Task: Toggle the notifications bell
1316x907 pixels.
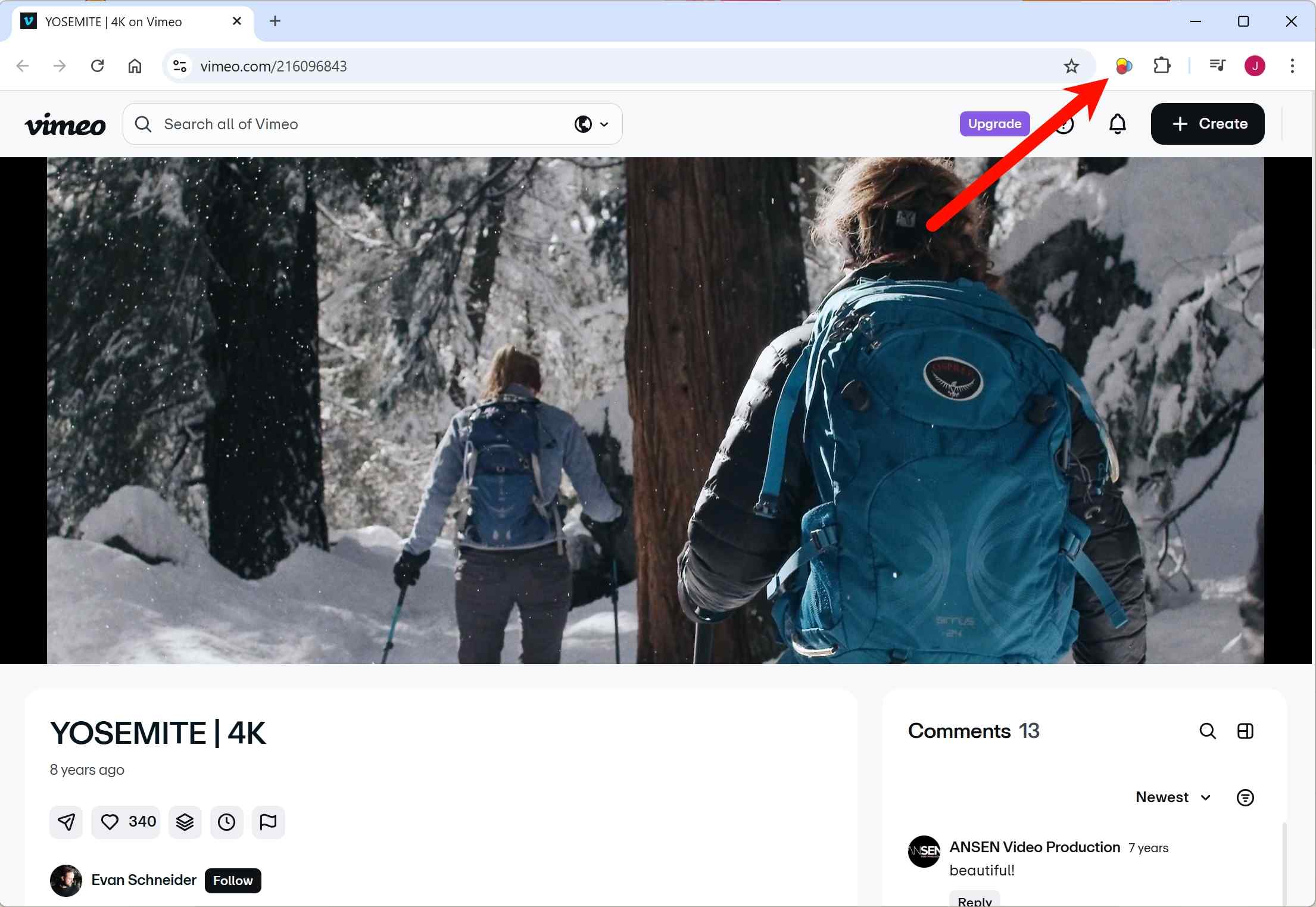Action: tap(1117, 123)
